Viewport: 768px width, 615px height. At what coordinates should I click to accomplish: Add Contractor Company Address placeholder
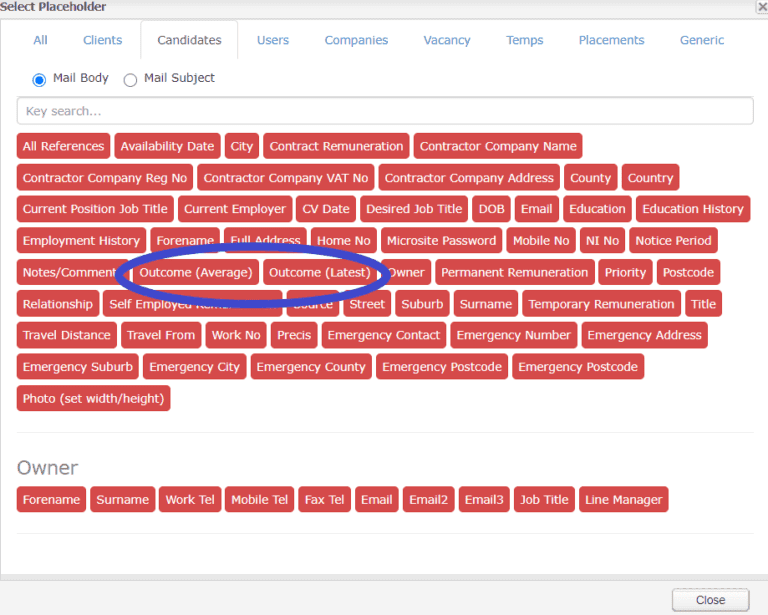[x=469, y=177]
